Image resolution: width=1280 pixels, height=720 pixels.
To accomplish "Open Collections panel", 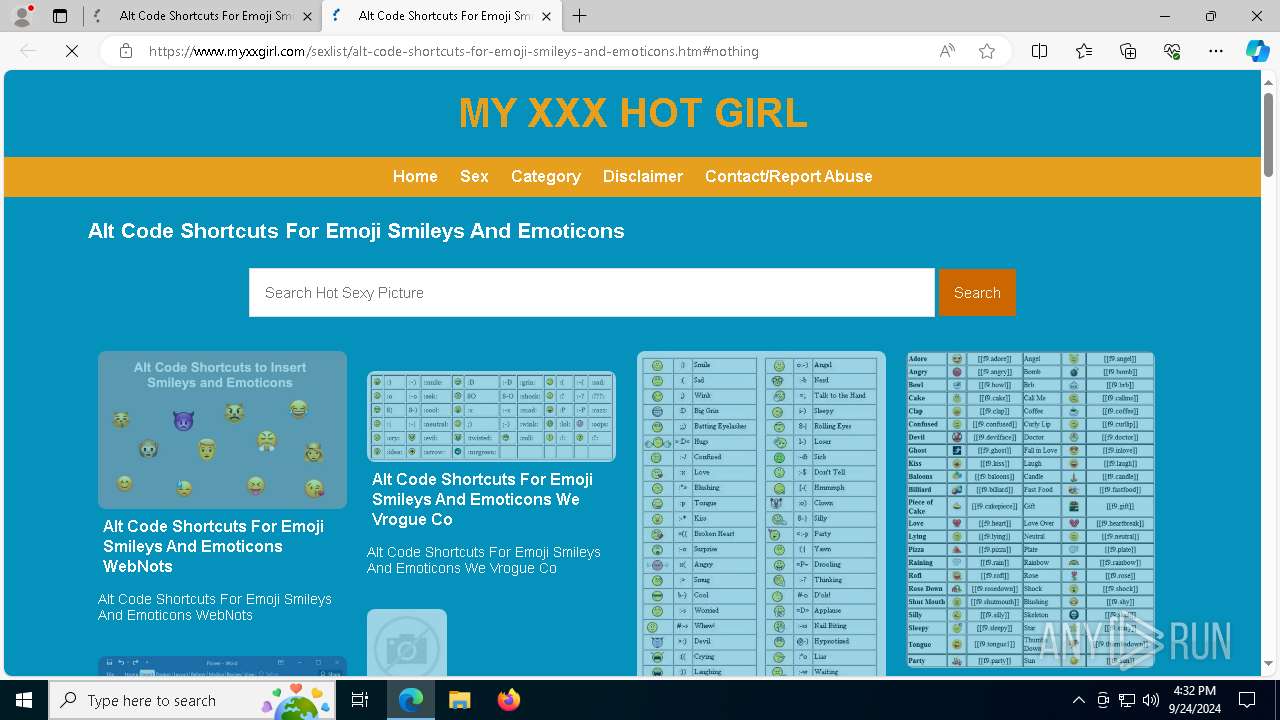I will point(1128,51).
